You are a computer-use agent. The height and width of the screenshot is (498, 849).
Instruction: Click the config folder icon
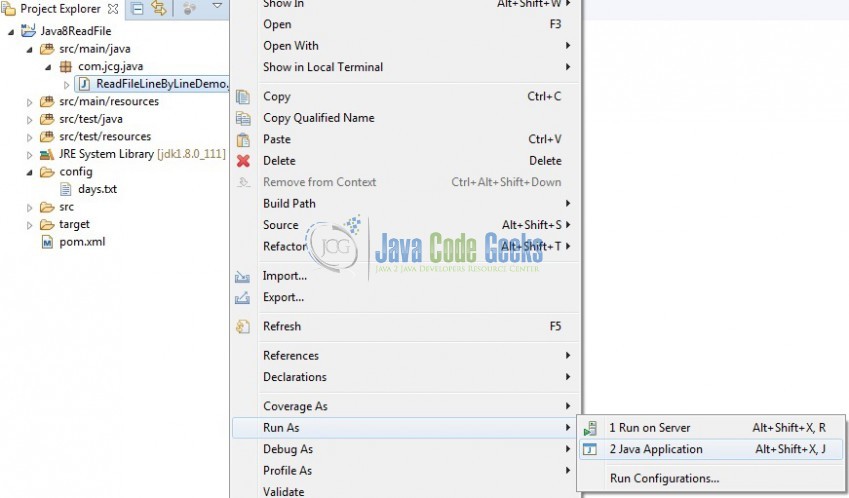pyautogui.click(x=47, y=172)
